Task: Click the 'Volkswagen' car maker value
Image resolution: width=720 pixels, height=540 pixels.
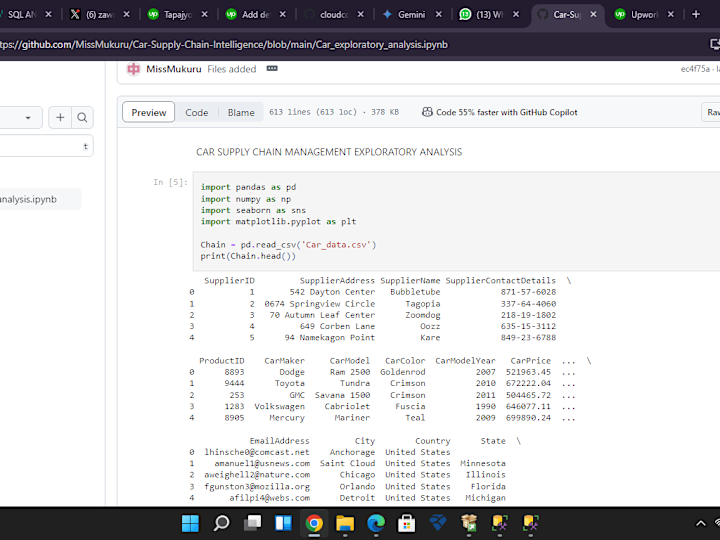Action: 279,406
